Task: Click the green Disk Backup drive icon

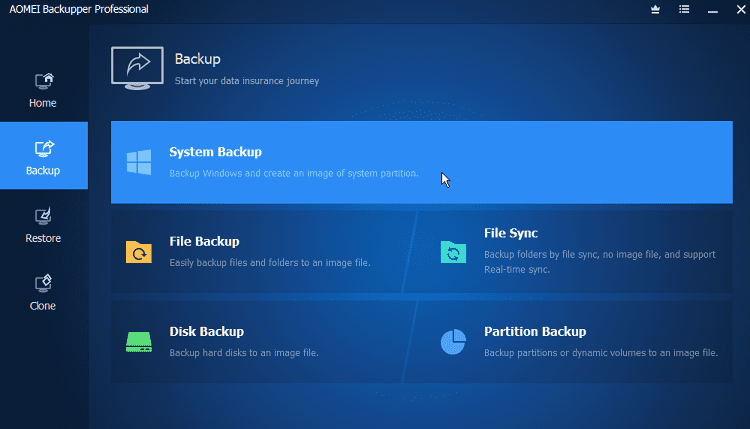Action: [139, 342]
